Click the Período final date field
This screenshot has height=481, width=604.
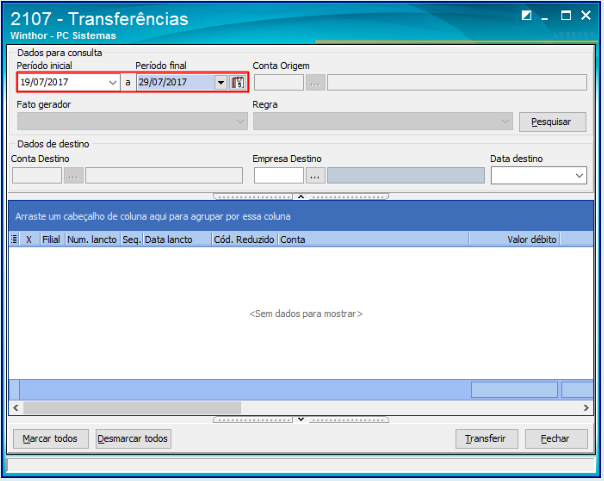[176, 82]
